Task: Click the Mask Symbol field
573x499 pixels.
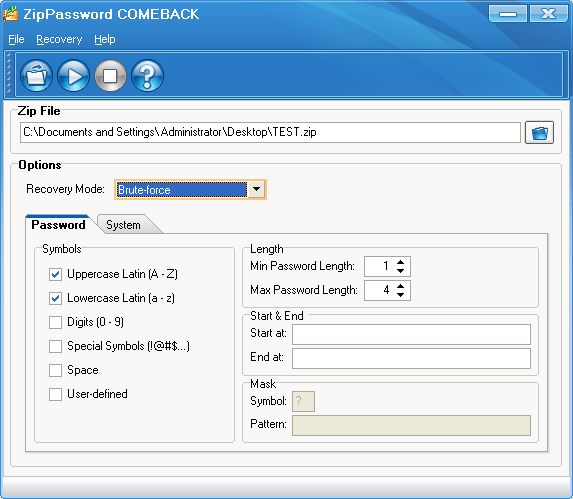Action: (x=303, y=401)
